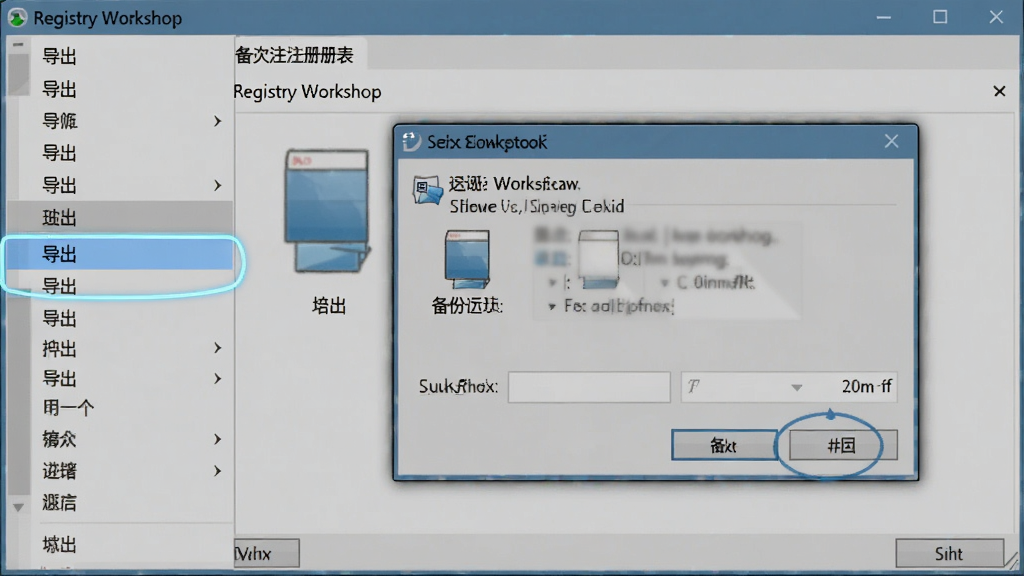Click the menu scrollbar top button
Image resolution: width=1024 pixels, height=576 pixels.
[18, 44]
